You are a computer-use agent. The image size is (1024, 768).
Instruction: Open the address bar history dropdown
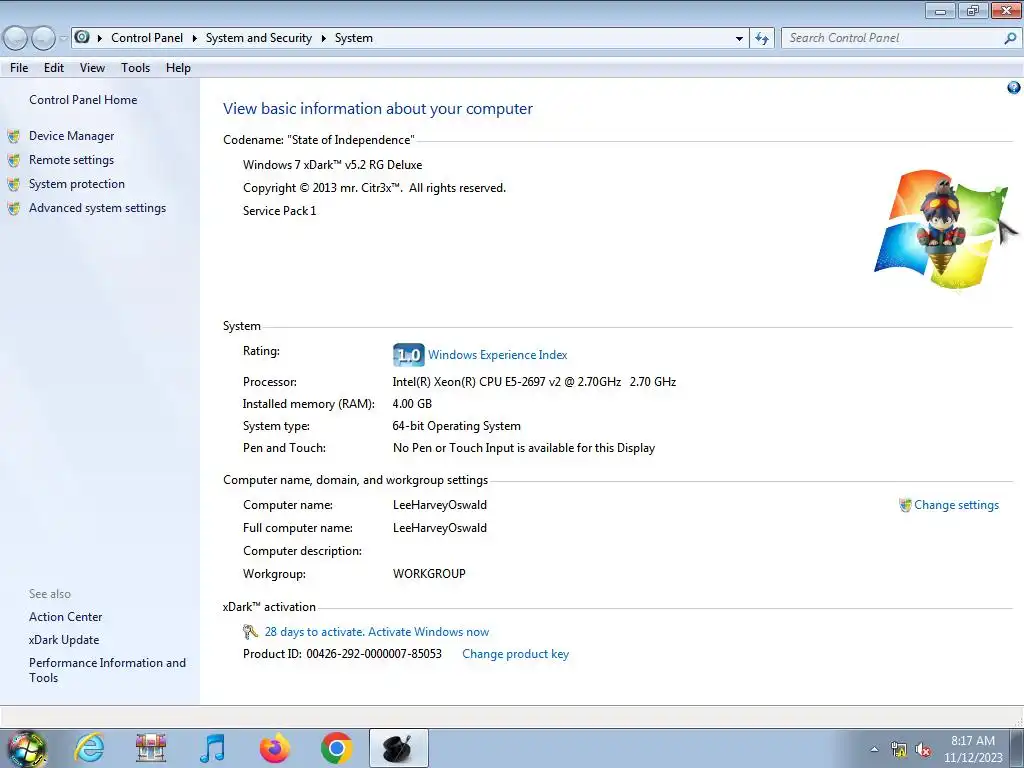pos(739,39)
